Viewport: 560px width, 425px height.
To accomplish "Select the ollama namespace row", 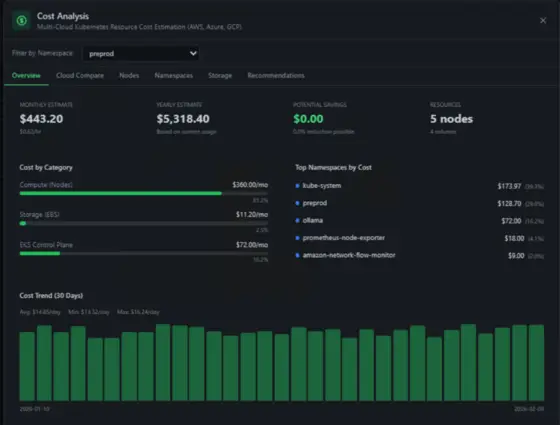I will point(420,221).
